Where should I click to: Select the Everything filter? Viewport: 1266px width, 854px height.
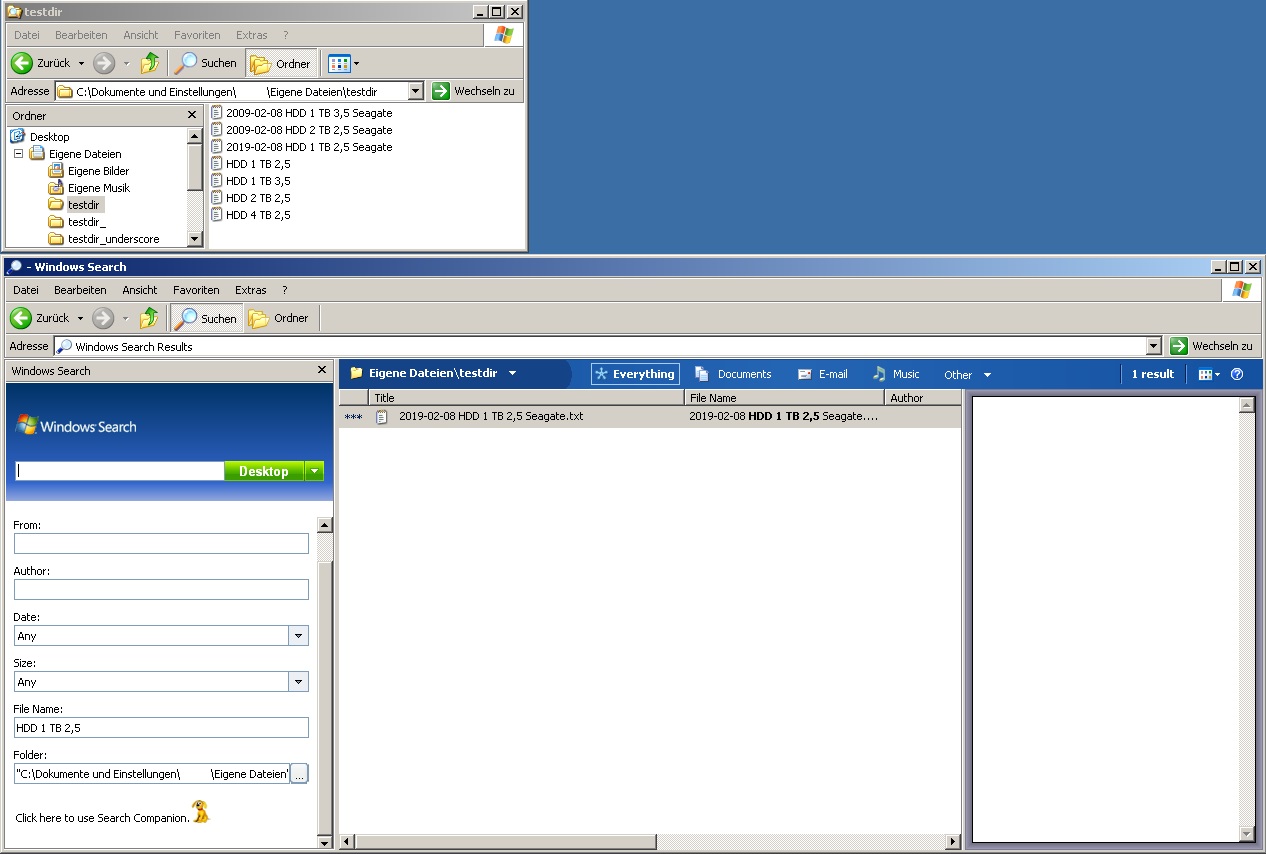(x=635, y=374)
